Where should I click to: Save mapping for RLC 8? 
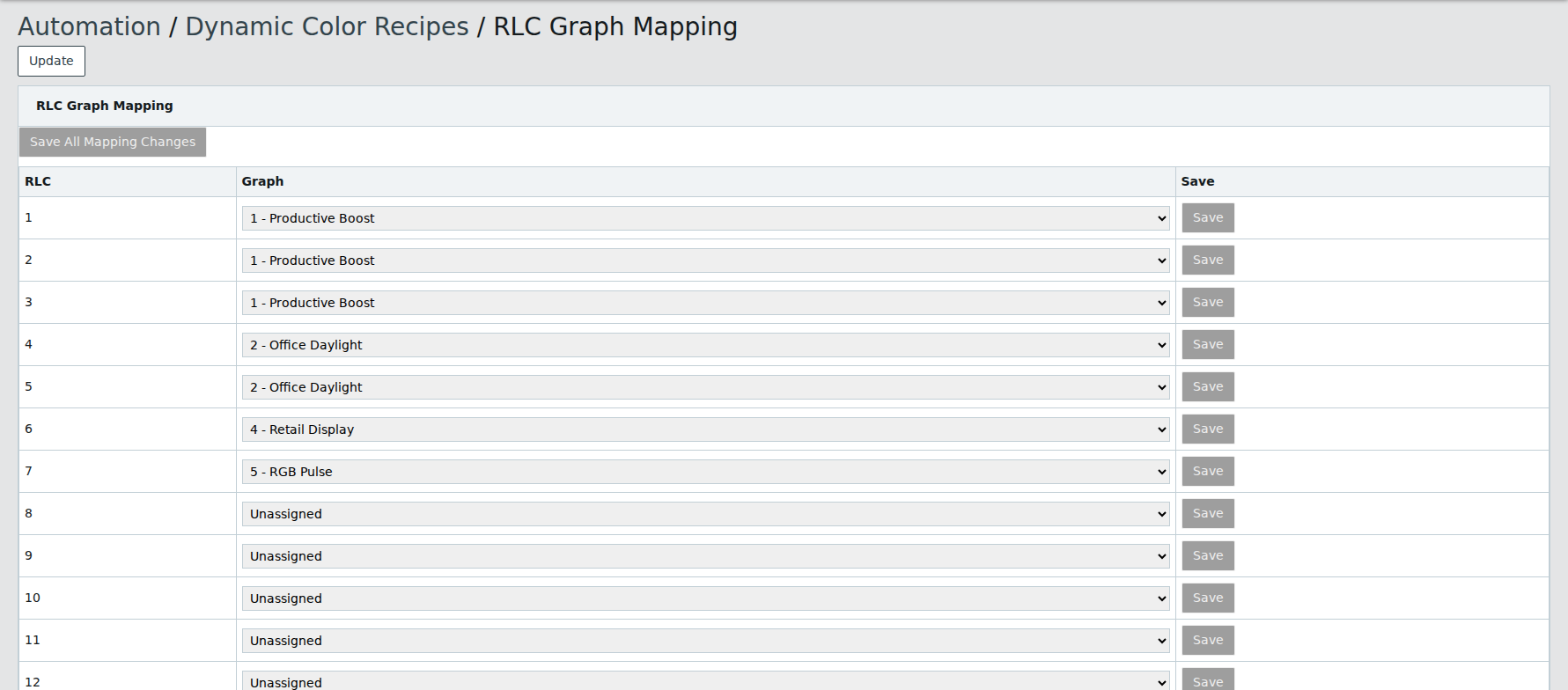[x=1208, y=513]
